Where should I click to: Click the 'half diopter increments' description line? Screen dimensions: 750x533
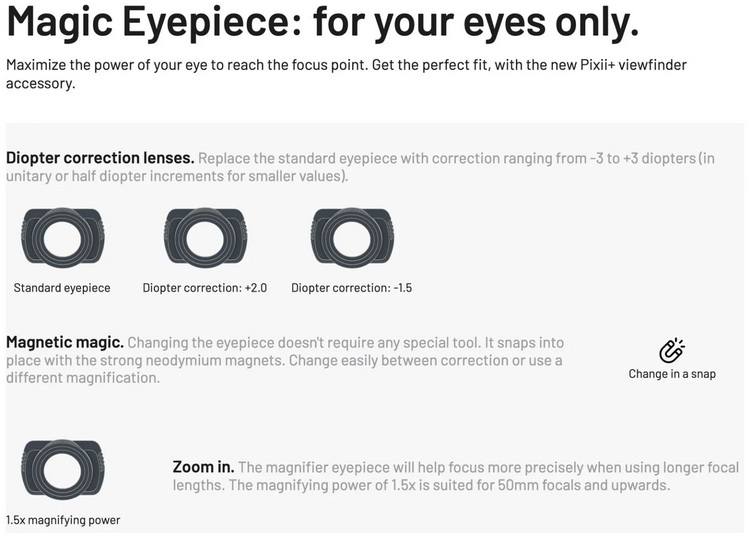pos(176,176)
